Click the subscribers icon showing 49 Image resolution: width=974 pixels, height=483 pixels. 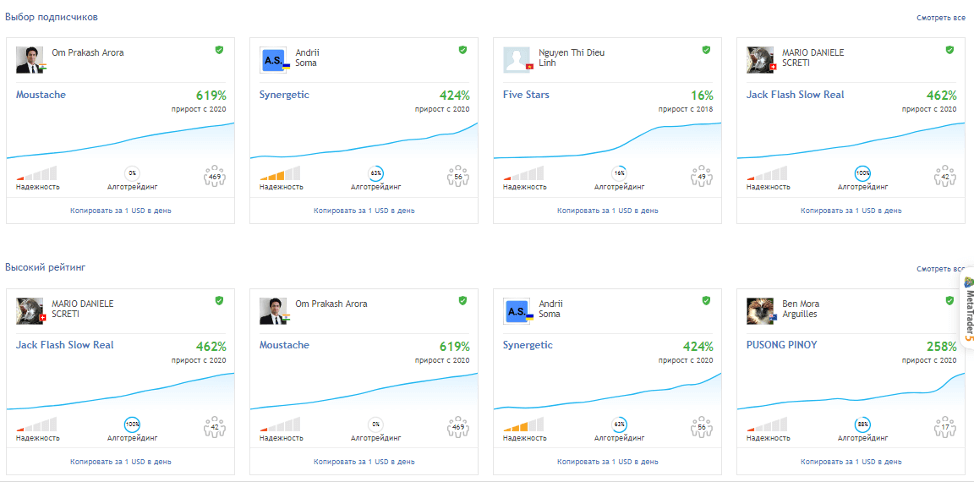[x=701, y=176]
